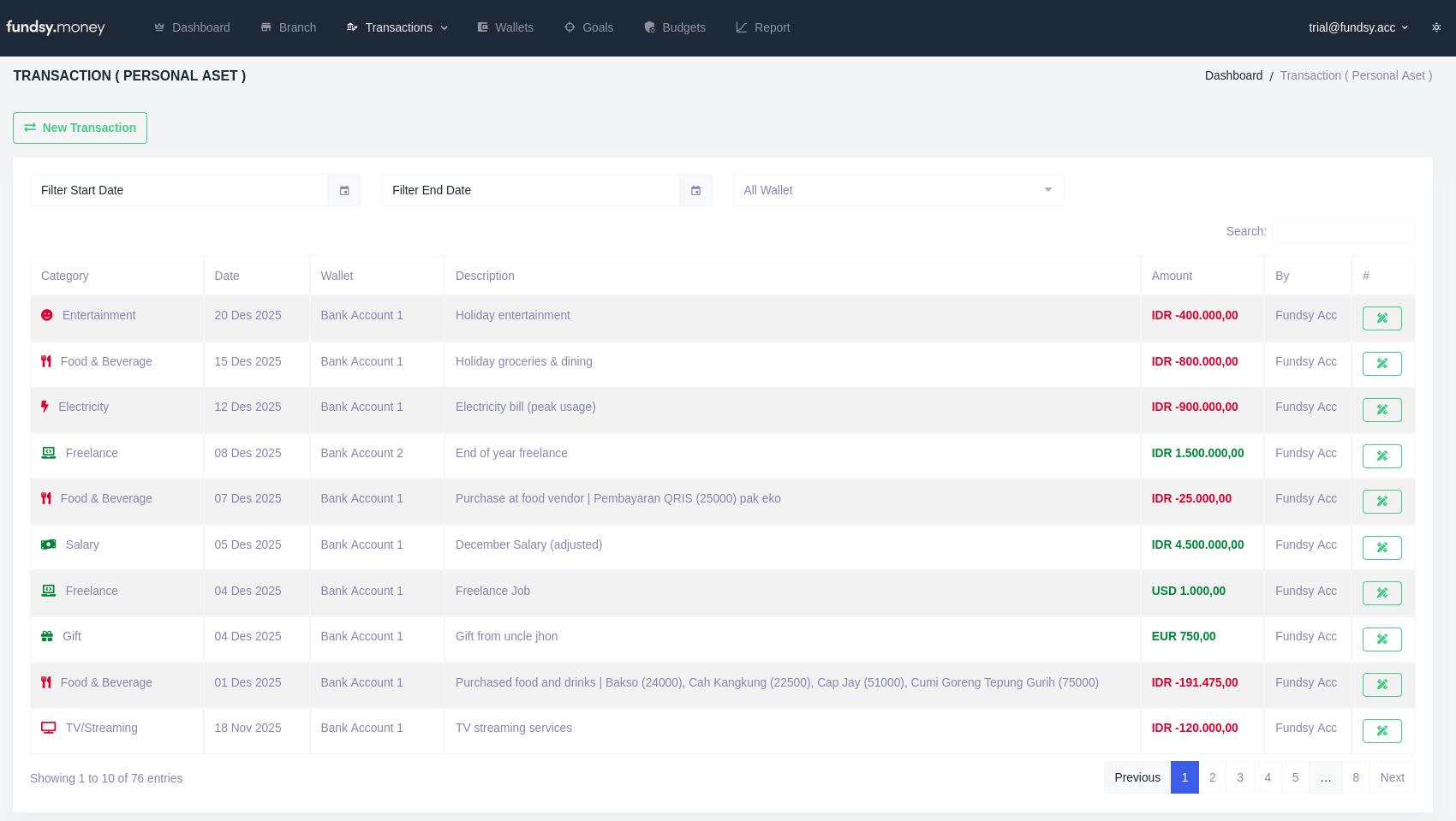
Task: Open the Transactions menu dropdown
Action: click(x=397, y=27)
